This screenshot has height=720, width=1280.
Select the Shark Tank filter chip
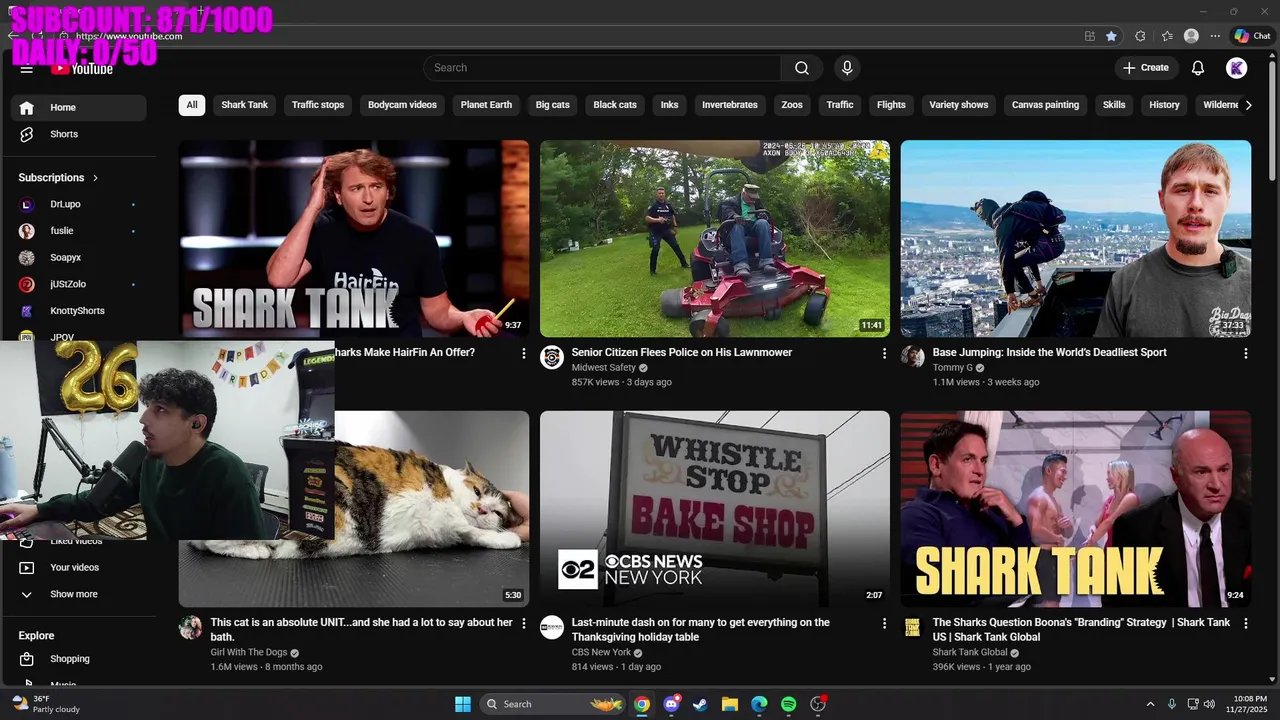pos(245,105)
